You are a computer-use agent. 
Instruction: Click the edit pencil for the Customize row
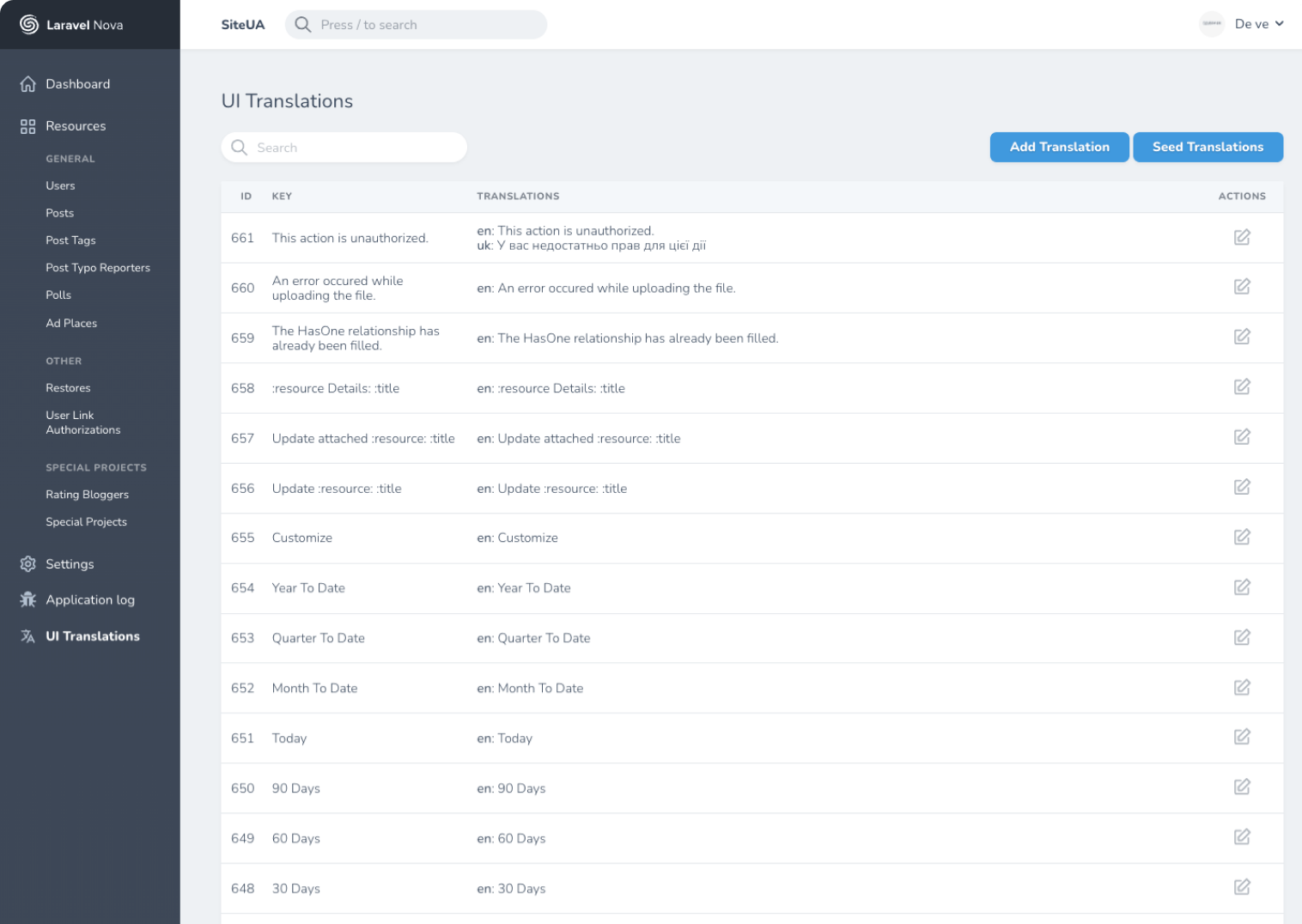coord(1242,537)
